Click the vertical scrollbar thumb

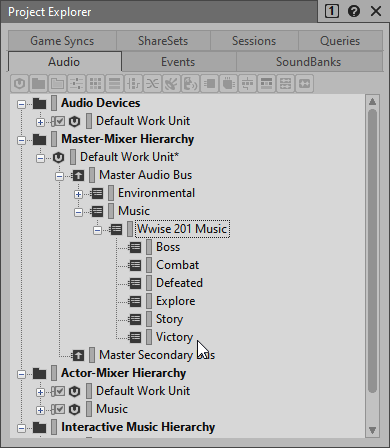pyautogui.click(x=372, y=251)
